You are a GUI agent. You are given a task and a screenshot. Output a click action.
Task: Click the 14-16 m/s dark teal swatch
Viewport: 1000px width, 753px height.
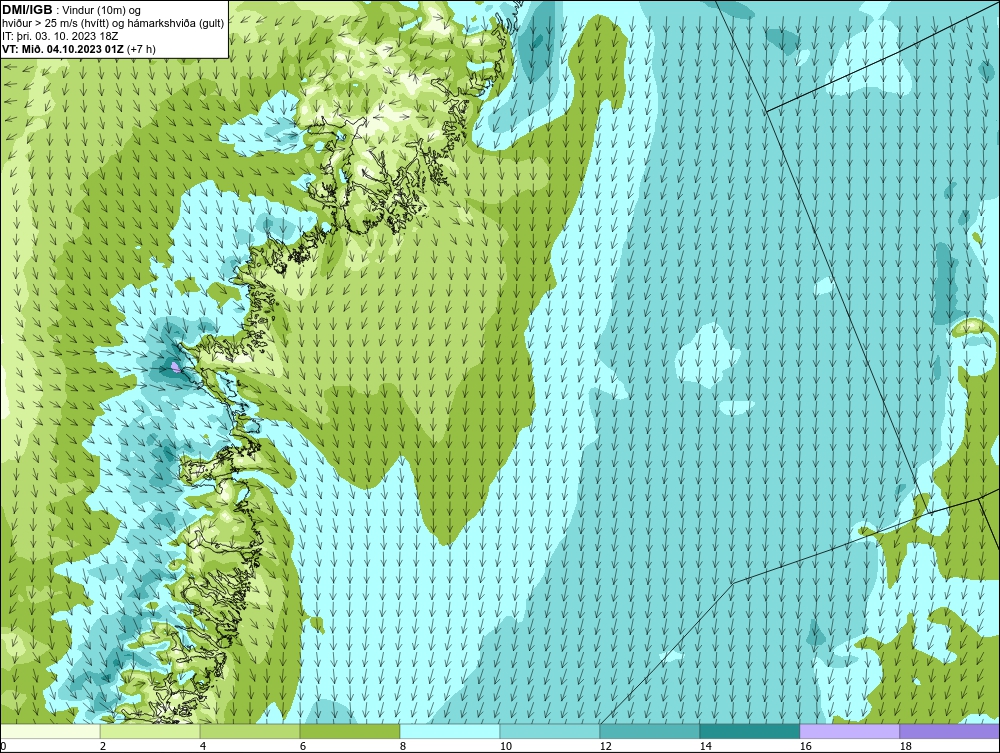[x=749, y=731]
